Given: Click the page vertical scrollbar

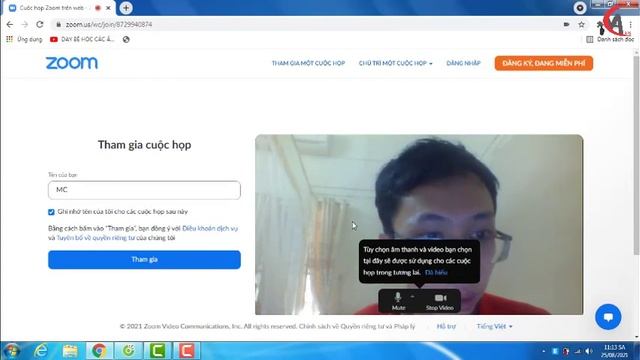Looking at the screenshot, I should tap(636, 155).
